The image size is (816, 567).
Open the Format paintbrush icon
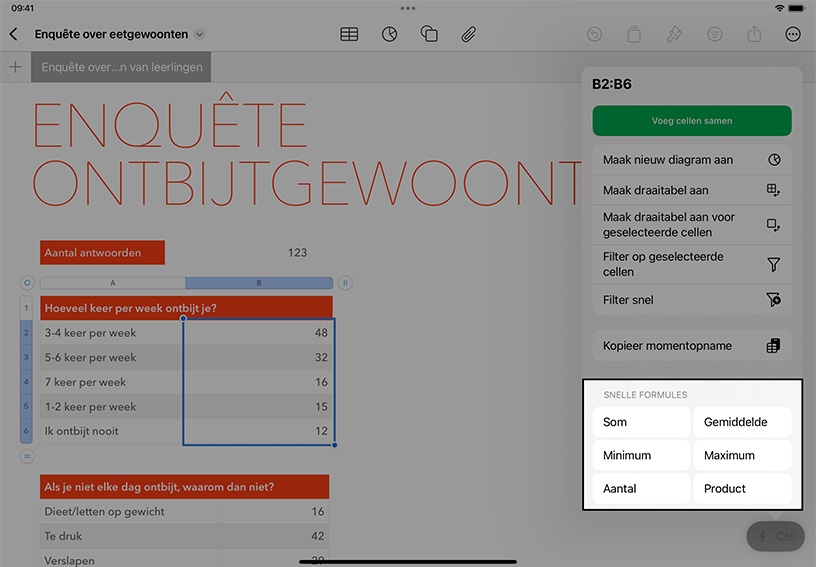(674, 34)
